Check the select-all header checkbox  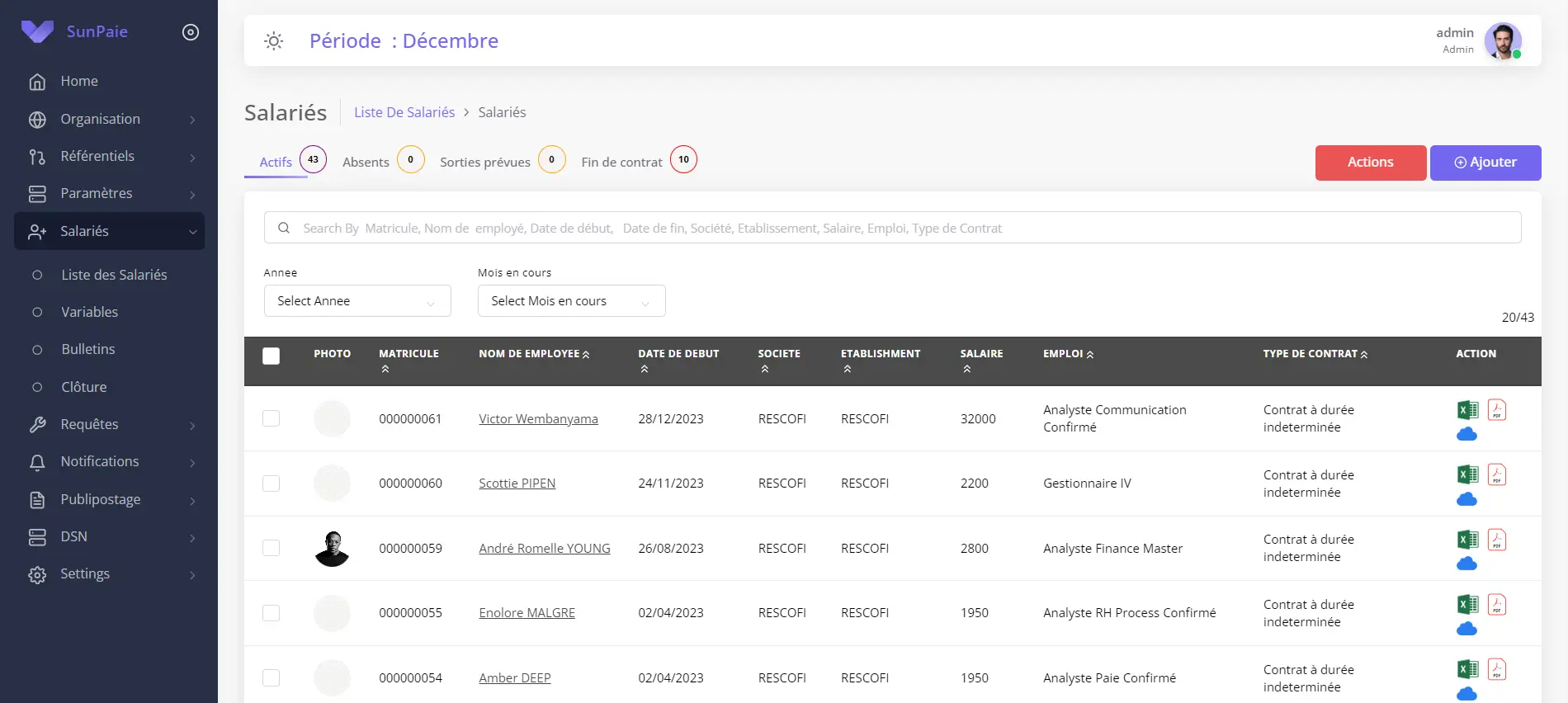click(x=271, y=356)
